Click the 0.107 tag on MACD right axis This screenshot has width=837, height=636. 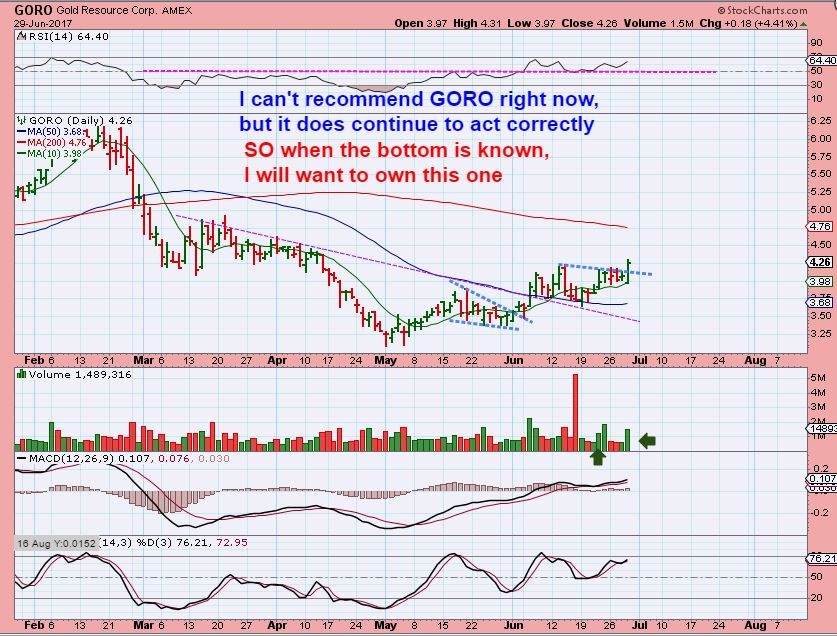coord(823,479)
